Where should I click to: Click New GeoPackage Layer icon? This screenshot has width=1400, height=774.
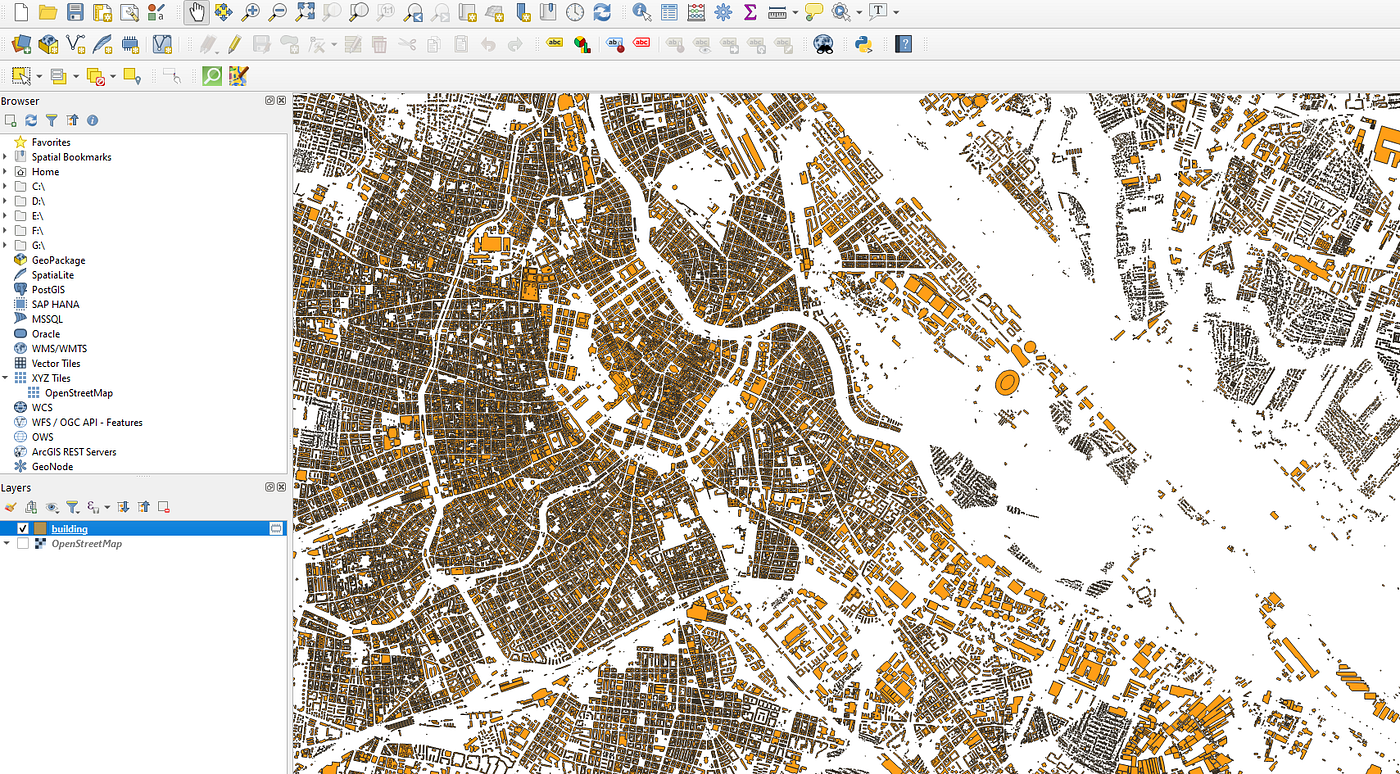pos(47,44)
